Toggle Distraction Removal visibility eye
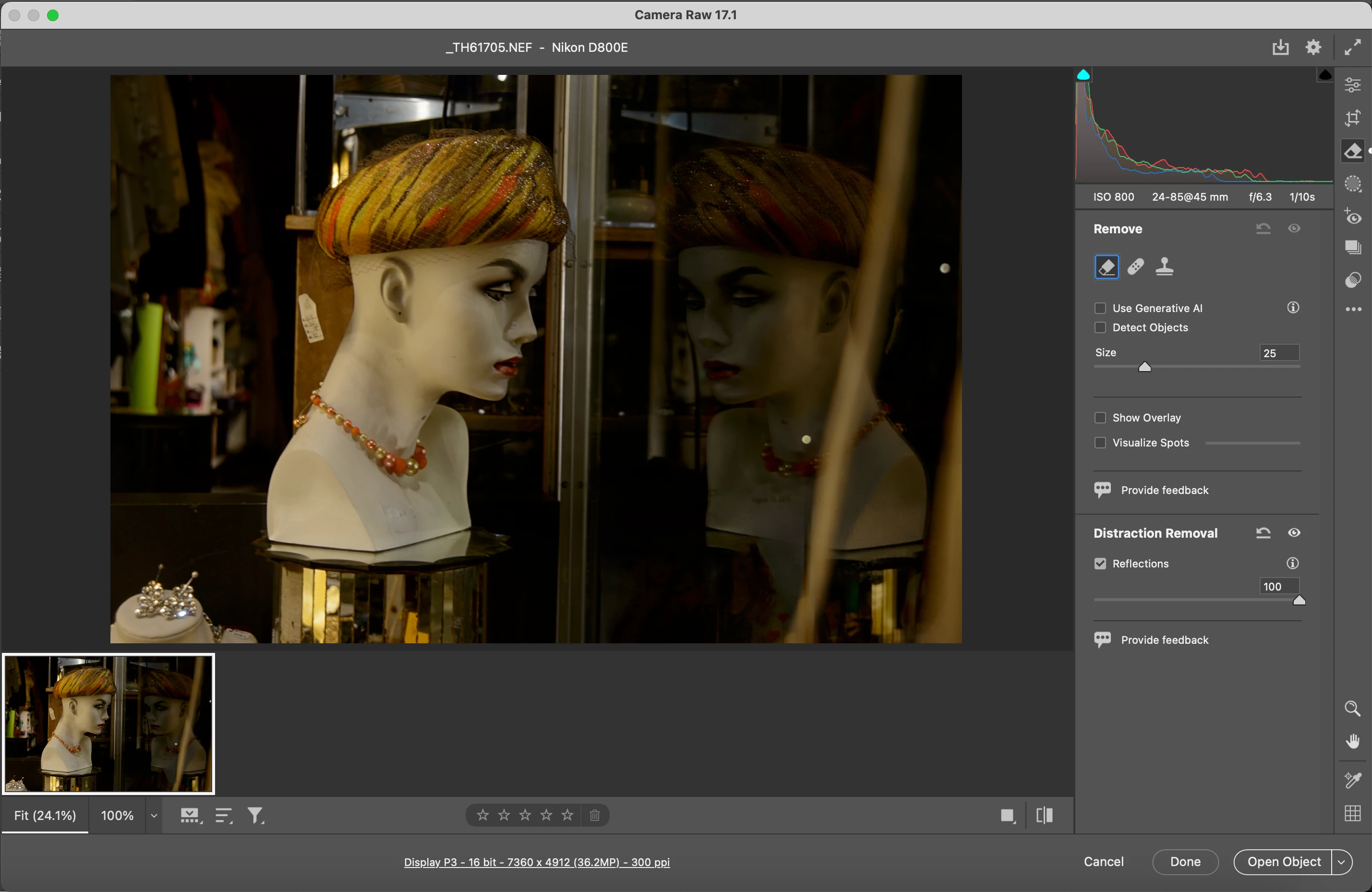Screen dimensions: 1372x892 pyautogui.click(x=1294, y=533)
